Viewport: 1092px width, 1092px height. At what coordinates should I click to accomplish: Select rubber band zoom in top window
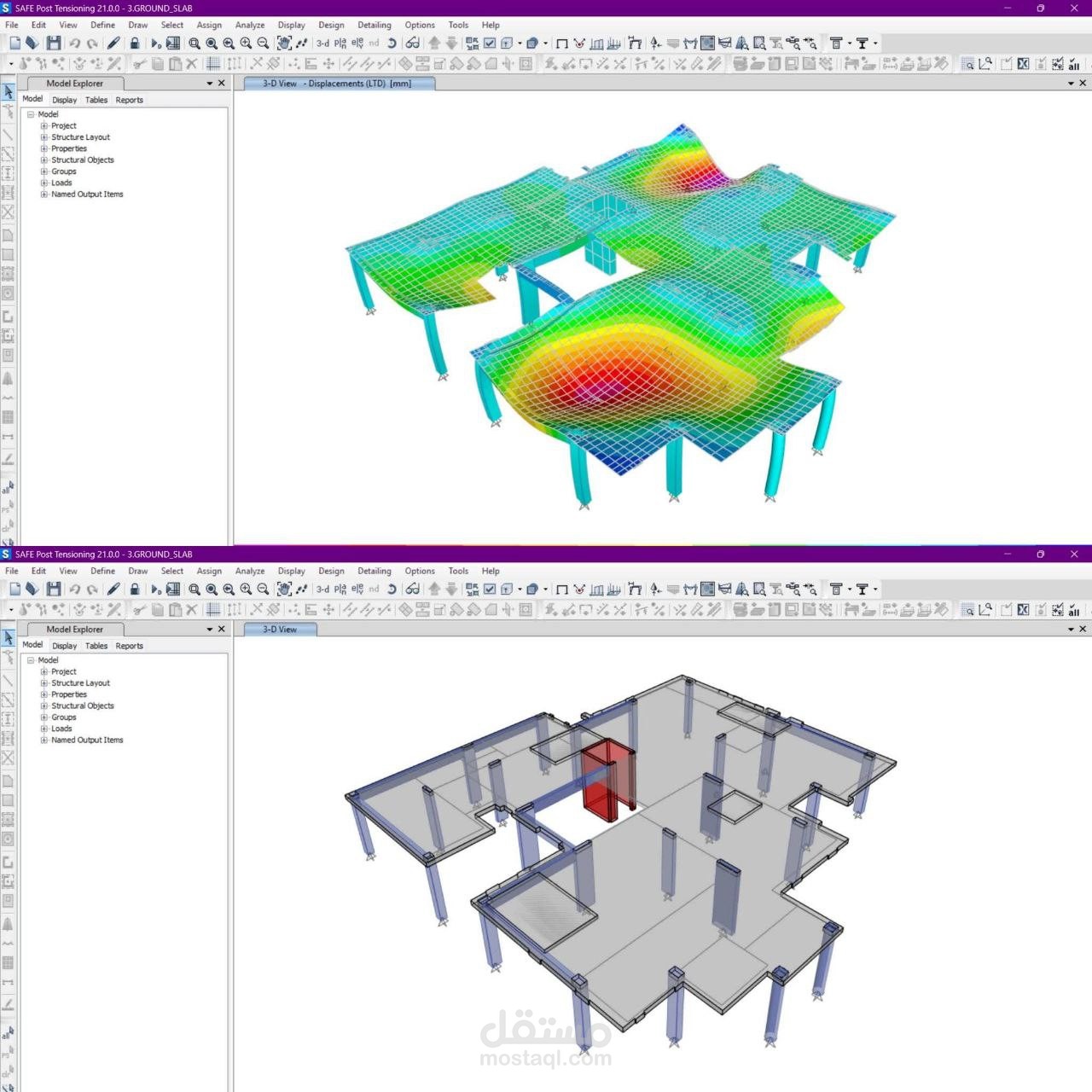pyautogui.click(x=195, y=43)
